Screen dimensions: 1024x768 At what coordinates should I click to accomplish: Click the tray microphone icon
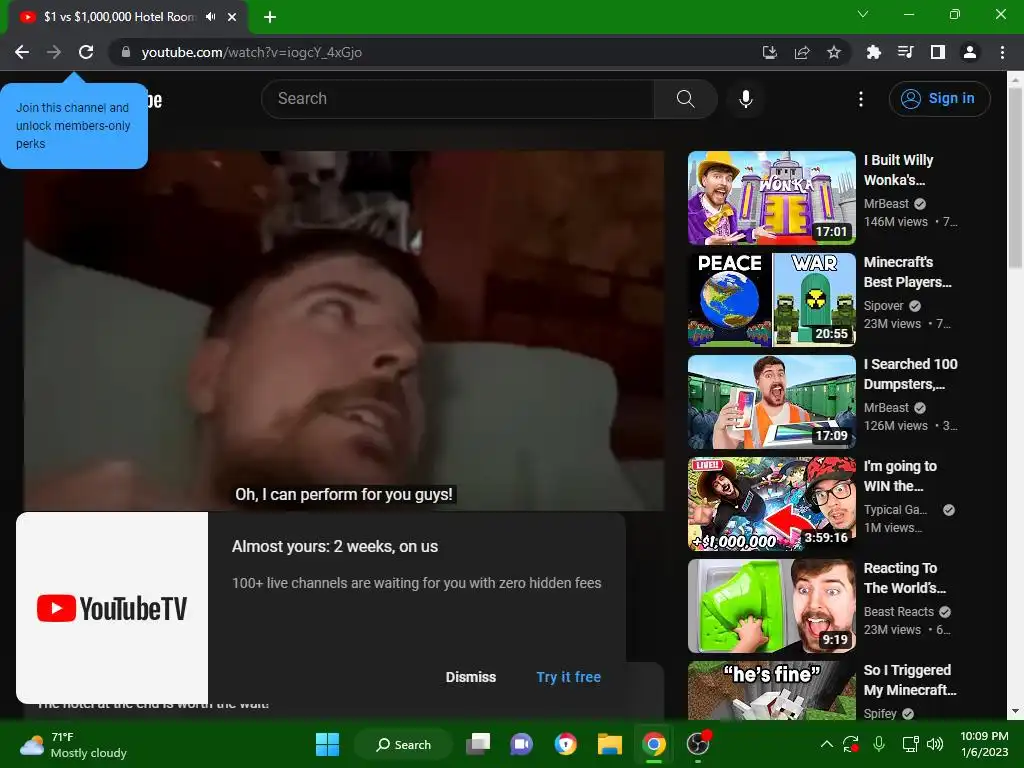879,744
